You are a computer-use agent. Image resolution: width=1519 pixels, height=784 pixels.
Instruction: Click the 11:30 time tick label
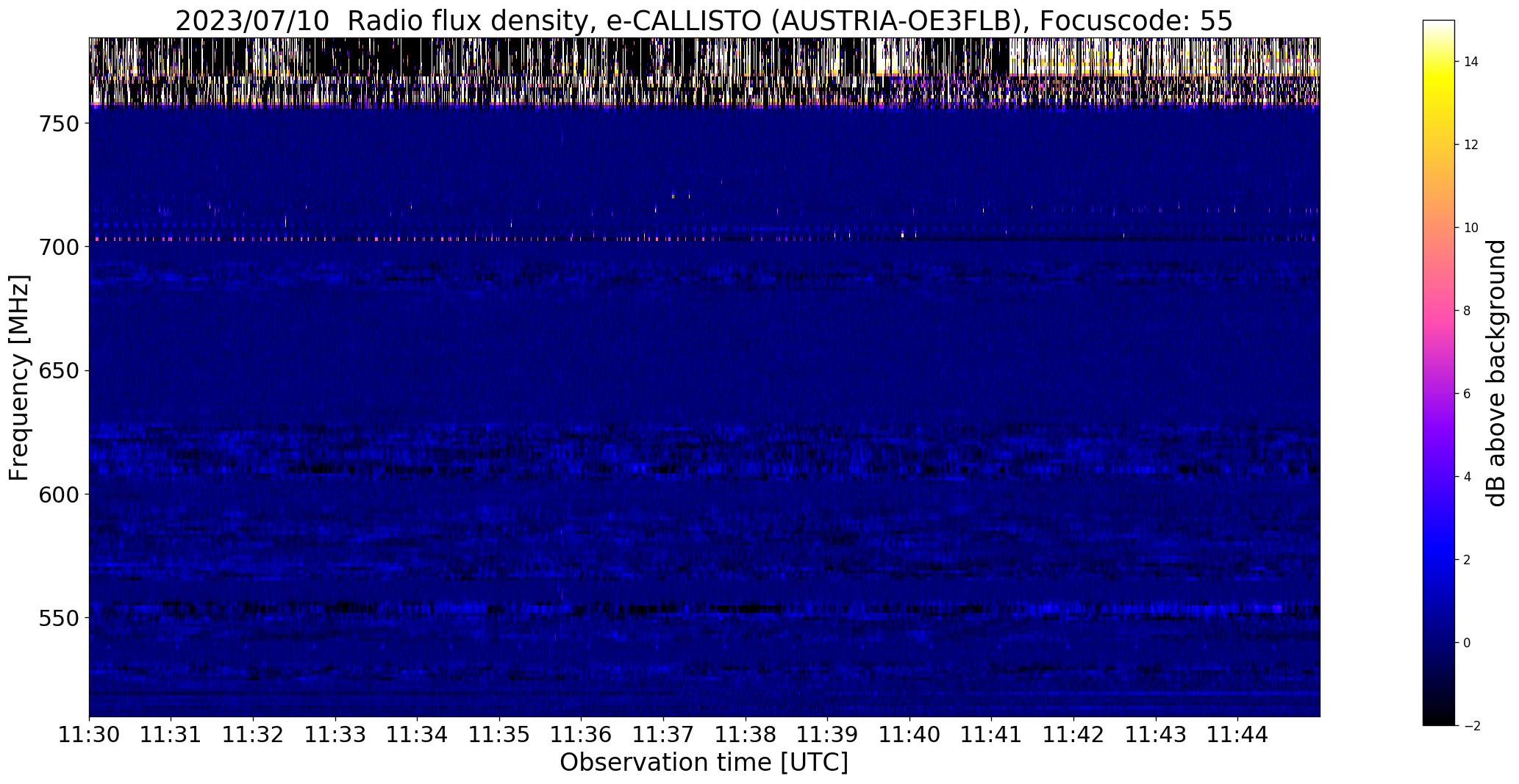click(89, 735)
